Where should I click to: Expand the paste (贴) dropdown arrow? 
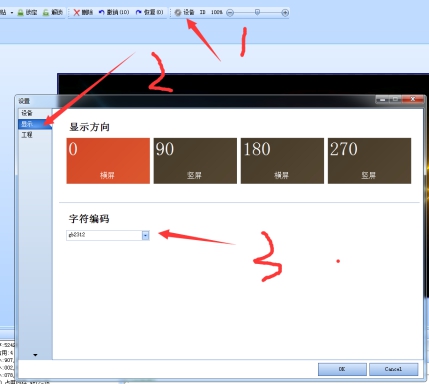pos(12,13)
